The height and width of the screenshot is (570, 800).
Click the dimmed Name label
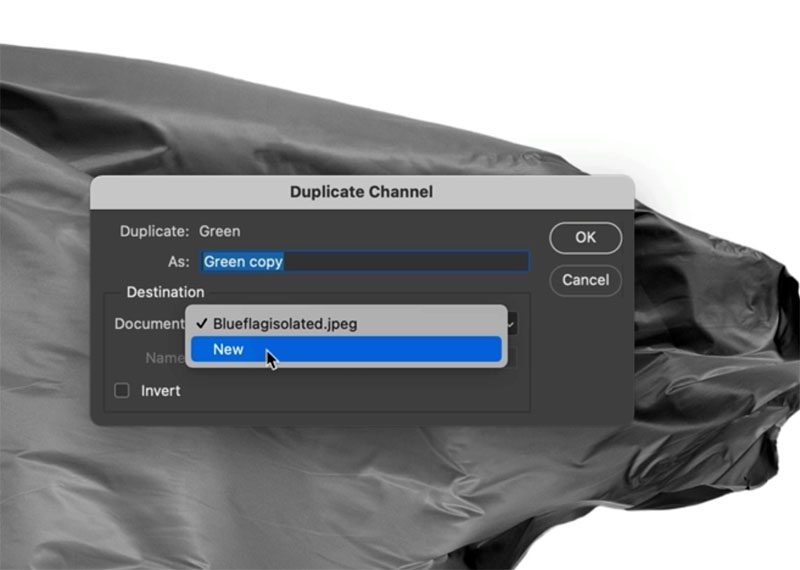(x=164, y=357)
